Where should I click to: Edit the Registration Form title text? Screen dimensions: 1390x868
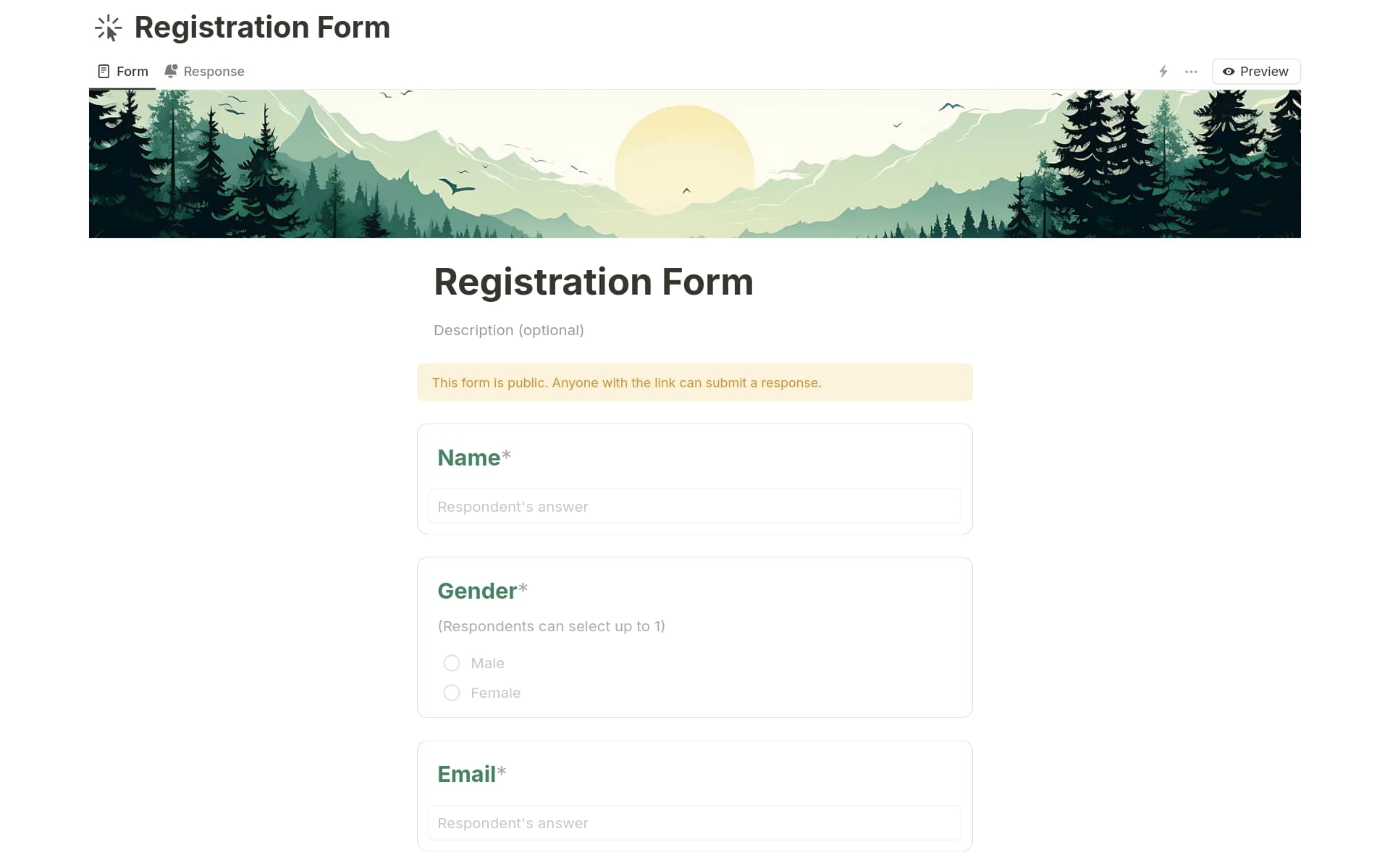[x=594, y=282]
